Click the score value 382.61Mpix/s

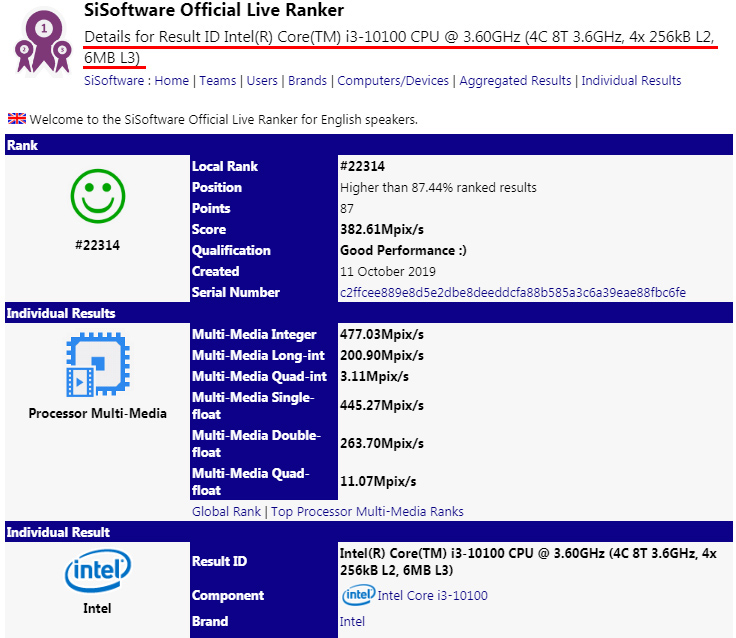point(382,229)
